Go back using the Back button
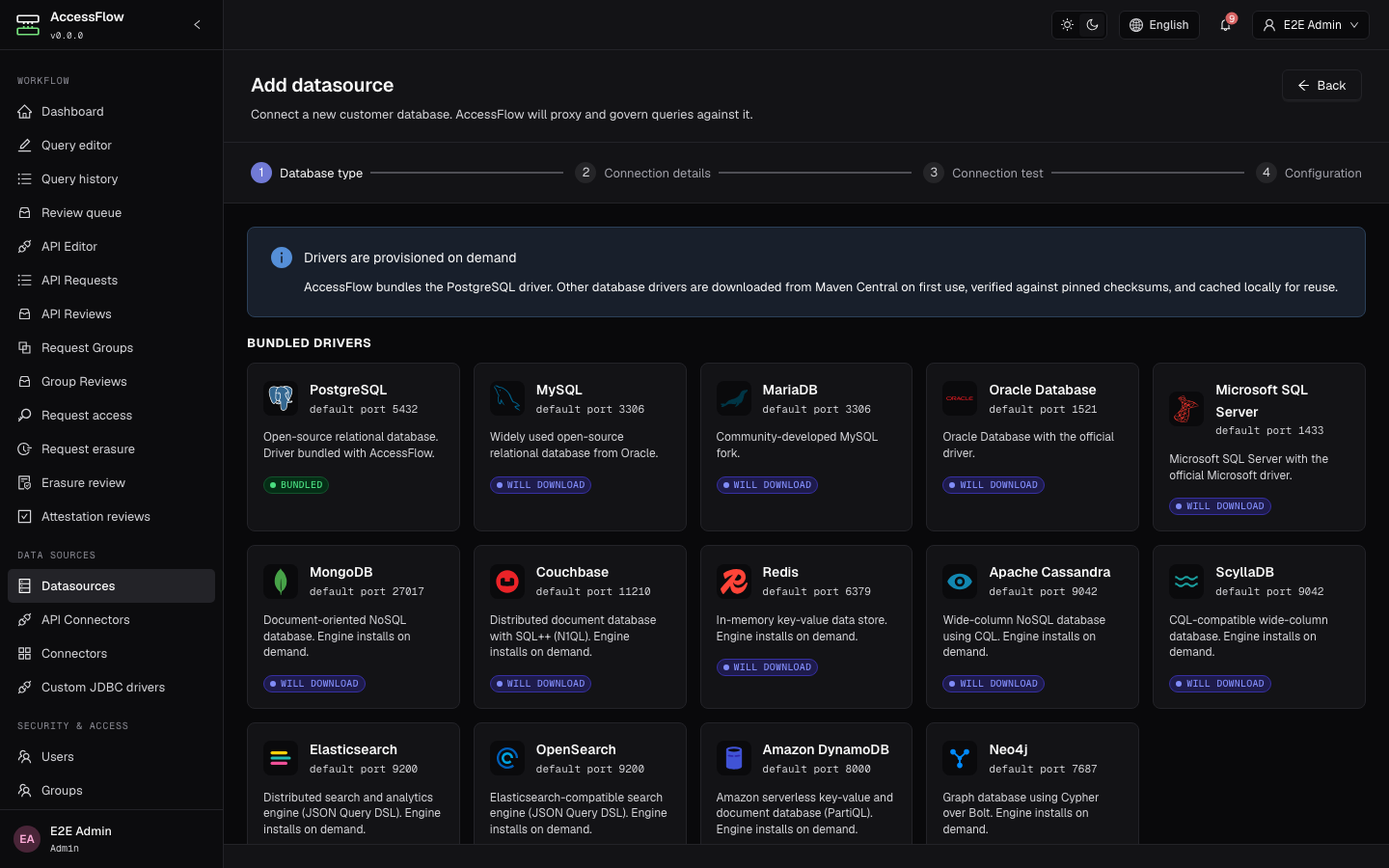Screen dimensions: 1389x868 click(x=1321, y=85)
